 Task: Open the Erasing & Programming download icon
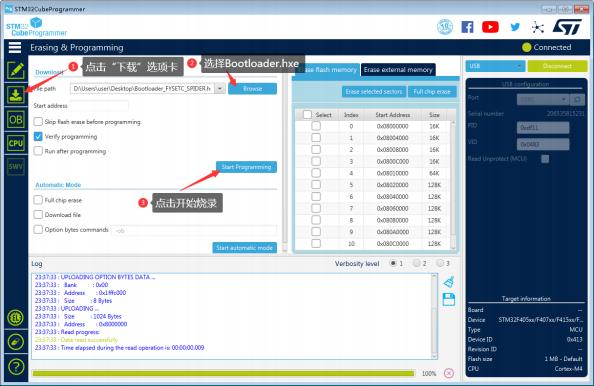click(16, 94)
